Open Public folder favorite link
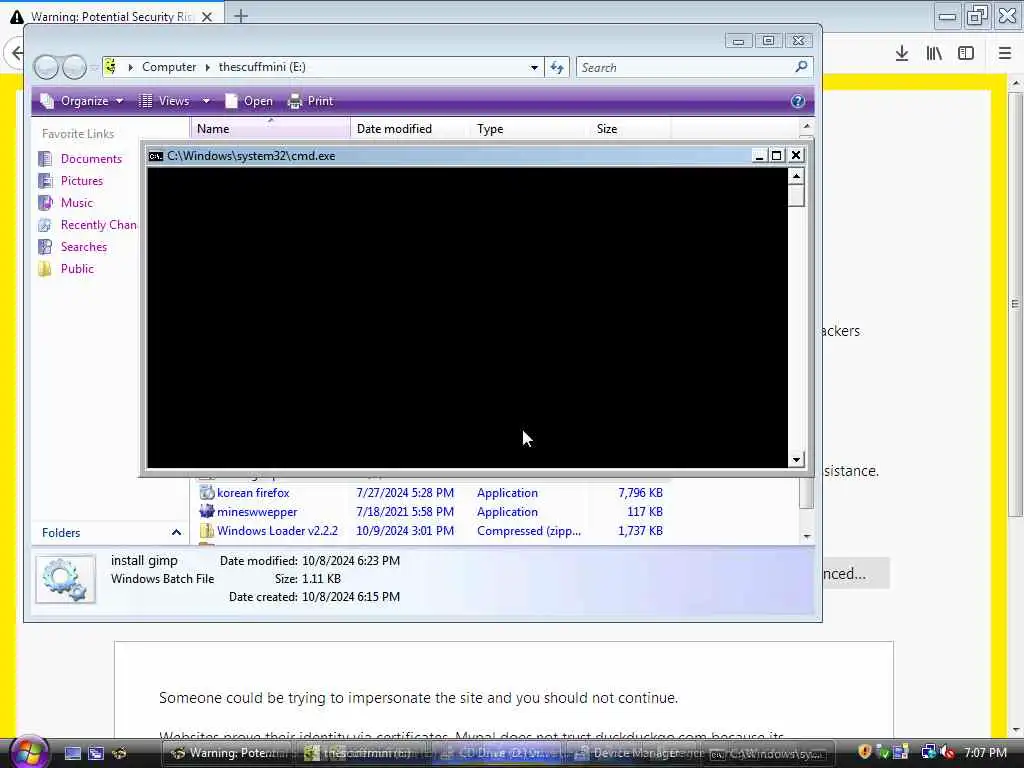 click(x=77, y=269)
